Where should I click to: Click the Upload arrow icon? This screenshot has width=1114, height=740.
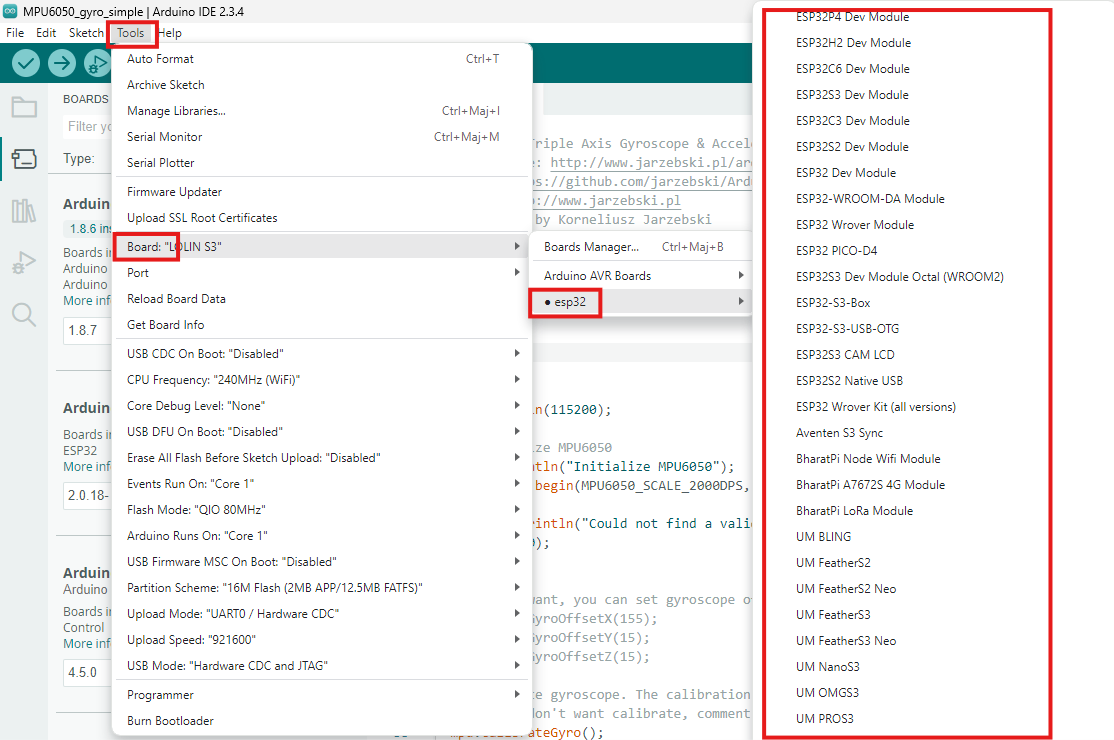[x=62, y=63]
